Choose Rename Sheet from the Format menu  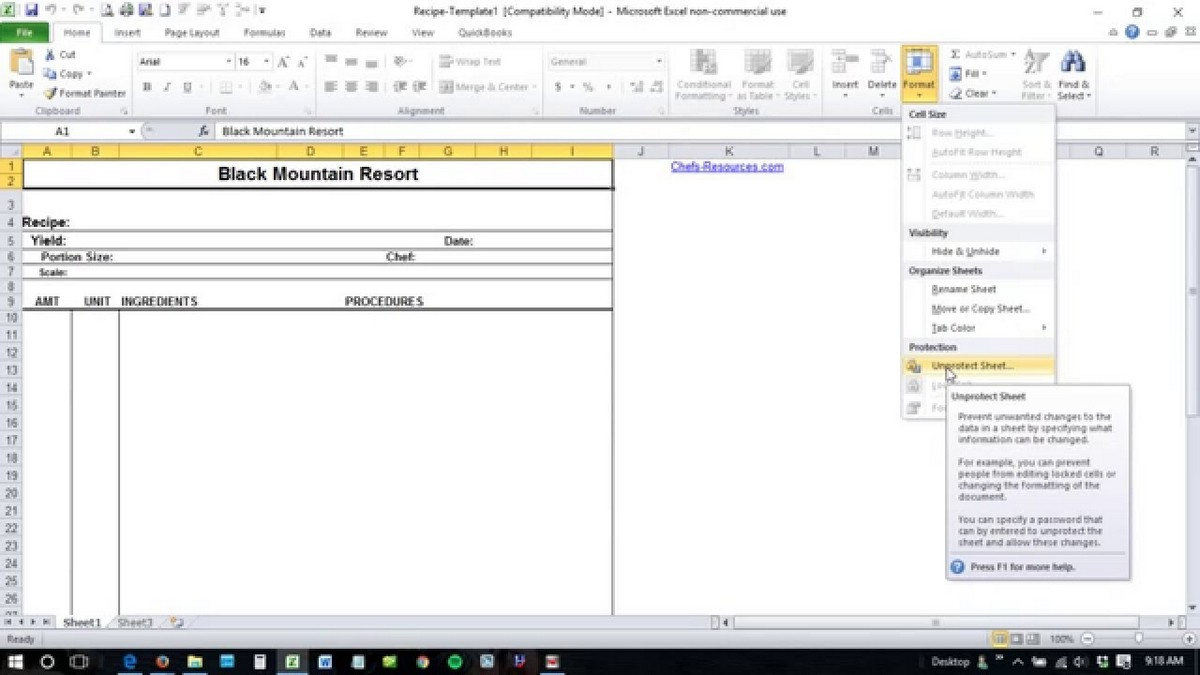coord(963,290)
